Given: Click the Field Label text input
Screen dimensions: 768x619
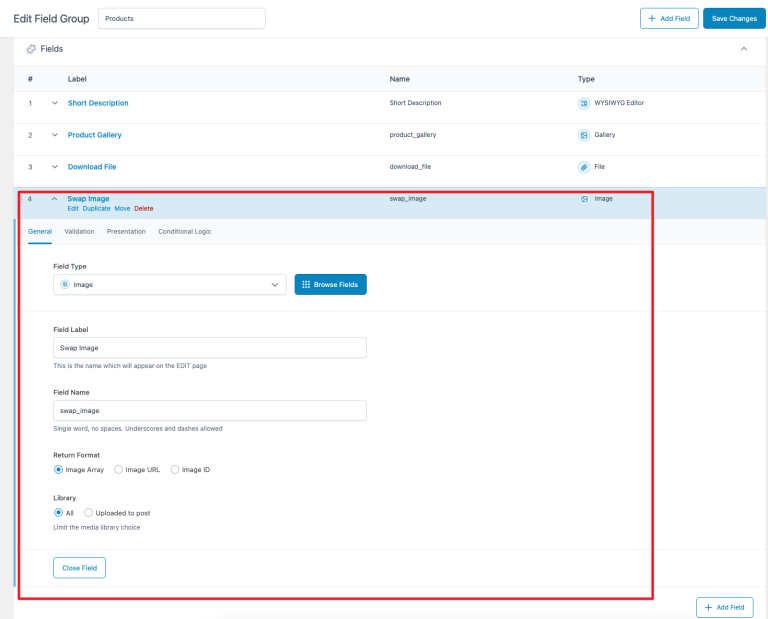Looking at the screenshot, I should [209, 348].
